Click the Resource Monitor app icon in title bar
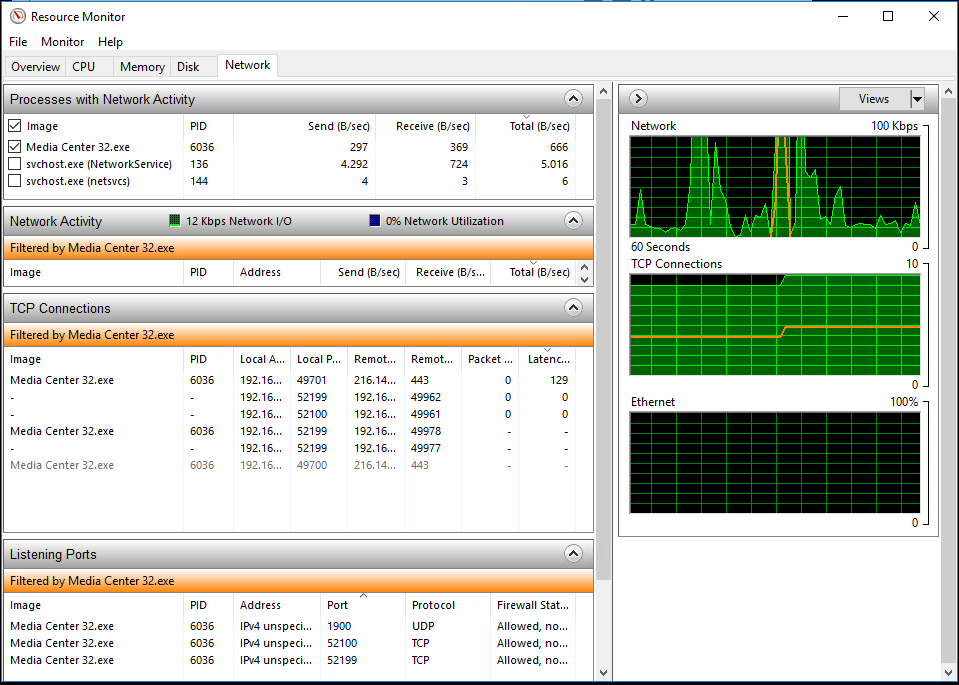 17,17
